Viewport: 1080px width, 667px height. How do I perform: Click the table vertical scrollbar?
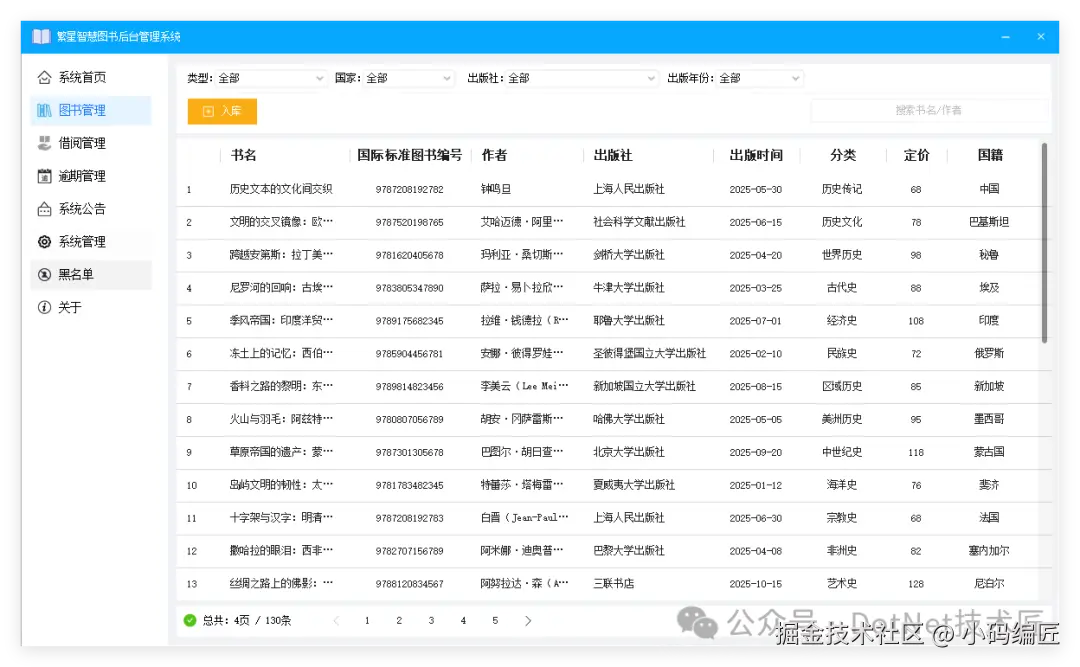[1044, 243]
